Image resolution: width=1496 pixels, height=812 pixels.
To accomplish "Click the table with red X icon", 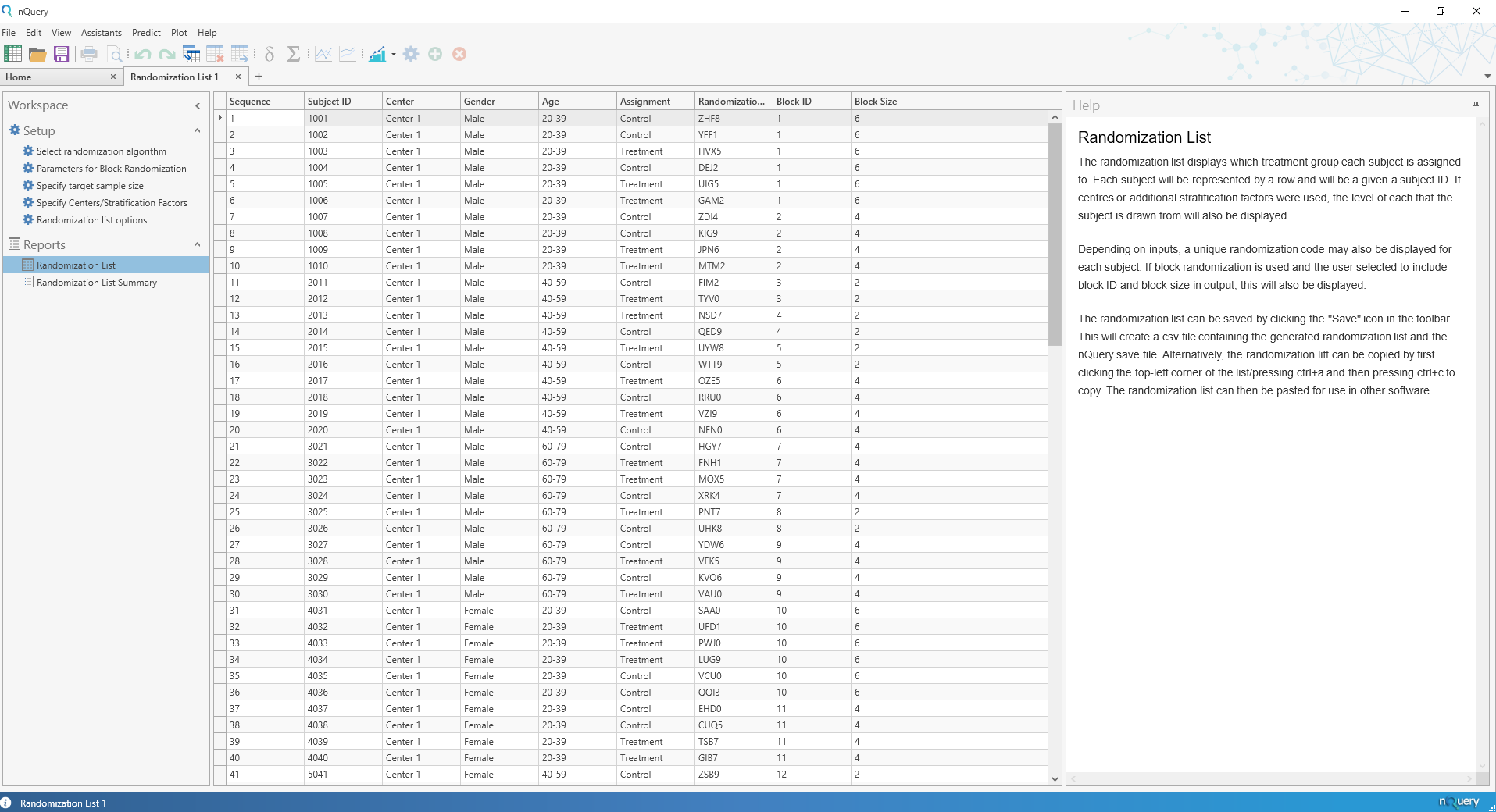I will coord(216,54).
